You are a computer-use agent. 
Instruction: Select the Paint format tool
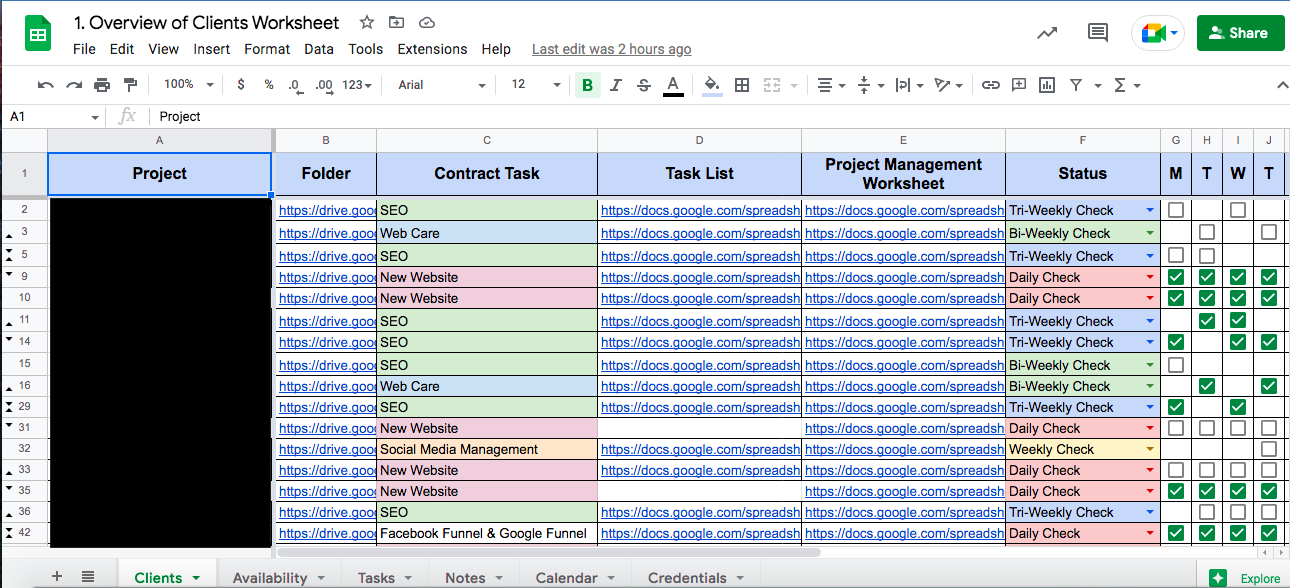tap(130, 85)
